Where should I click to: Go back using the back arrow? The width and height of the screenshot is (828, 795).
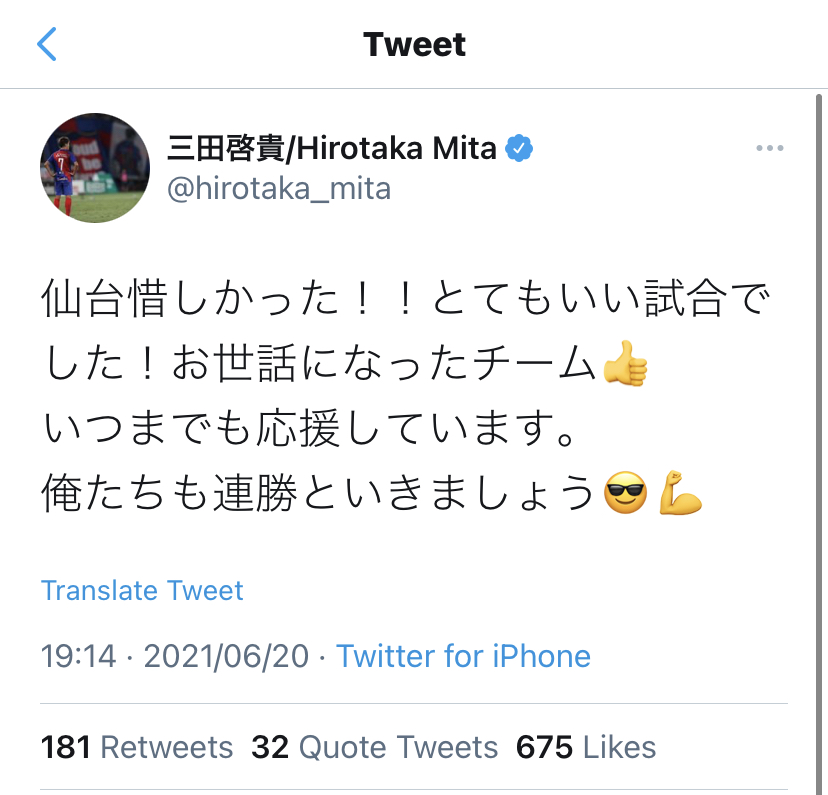[47, 45]
